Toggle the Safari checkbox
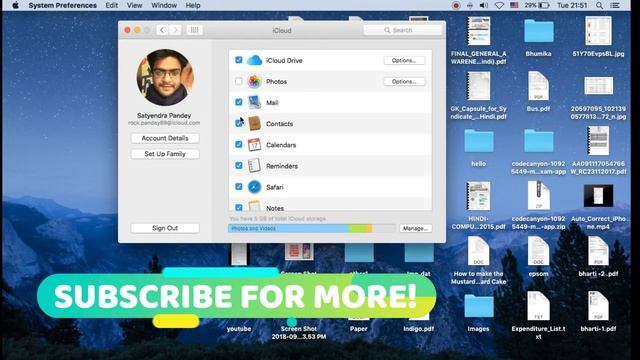 (239, 187)
